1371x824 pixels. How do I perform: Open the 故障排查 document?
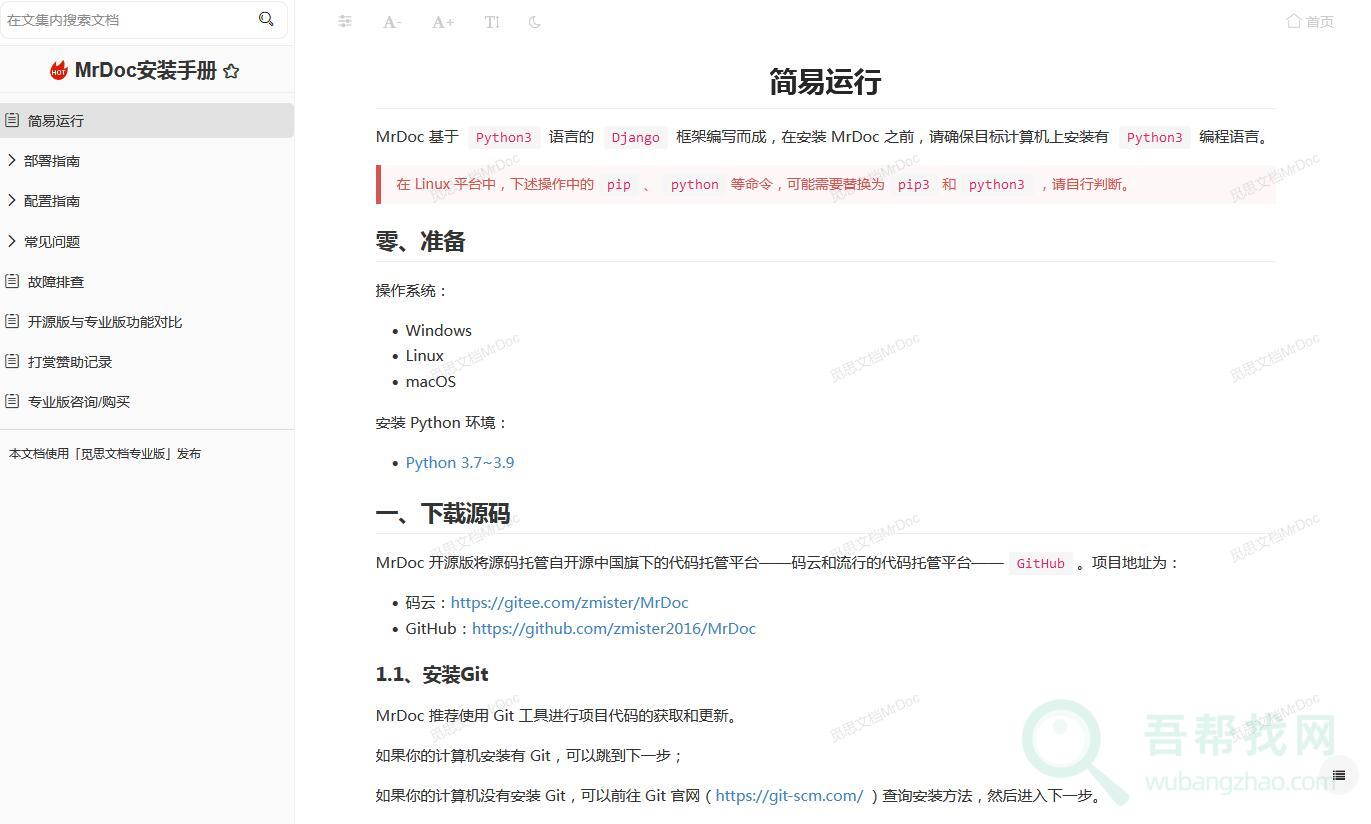[56, 282]
